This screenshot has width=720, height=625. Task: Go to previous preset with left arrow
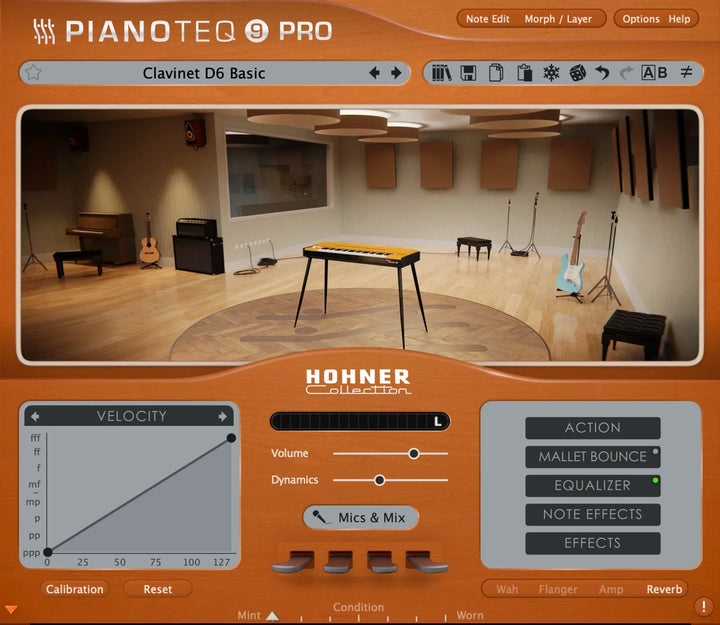(x=374, y=73)
